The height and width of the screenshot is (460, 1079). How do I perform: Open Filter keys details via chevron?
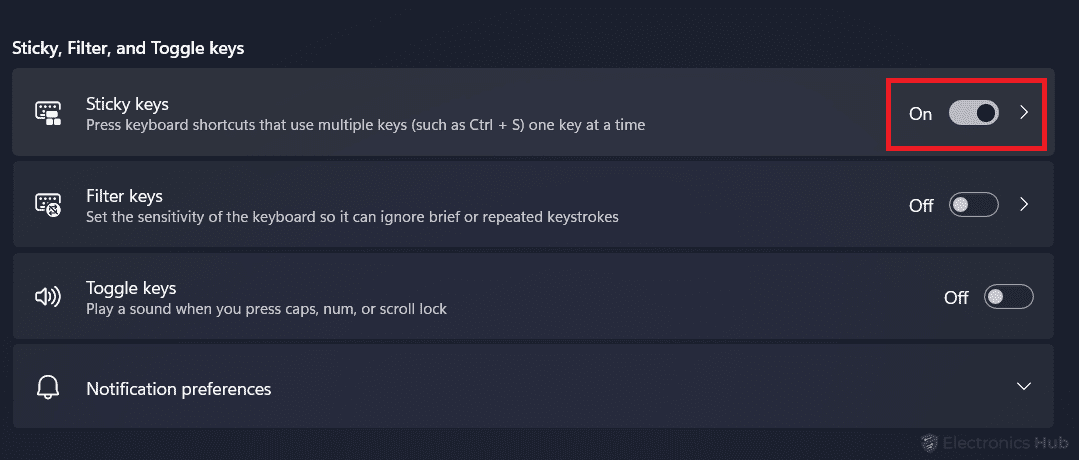(1024, 205)
